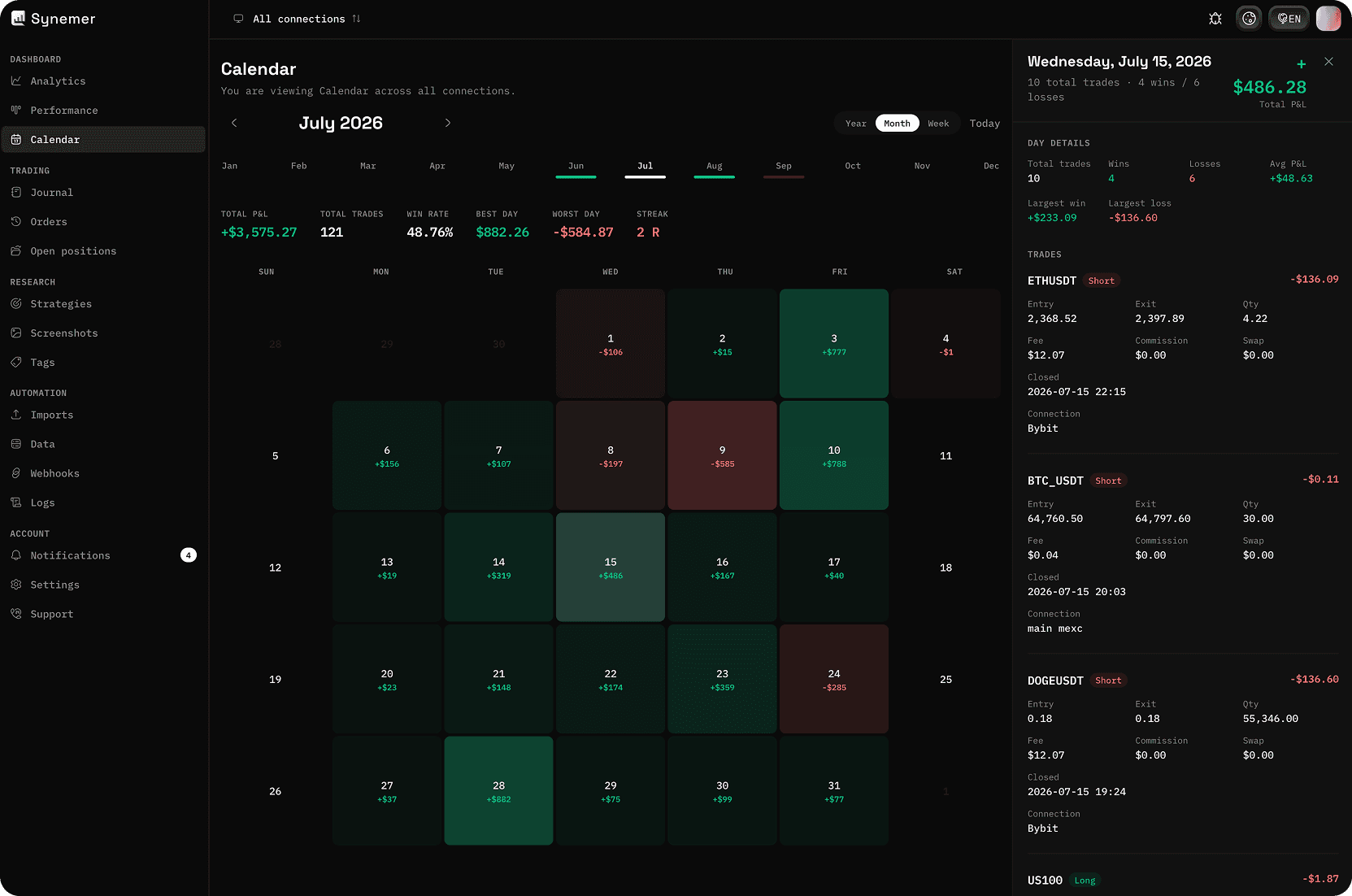Open the EN language selector
This screenshot has height=896, width=1352.
[1289, 19]
